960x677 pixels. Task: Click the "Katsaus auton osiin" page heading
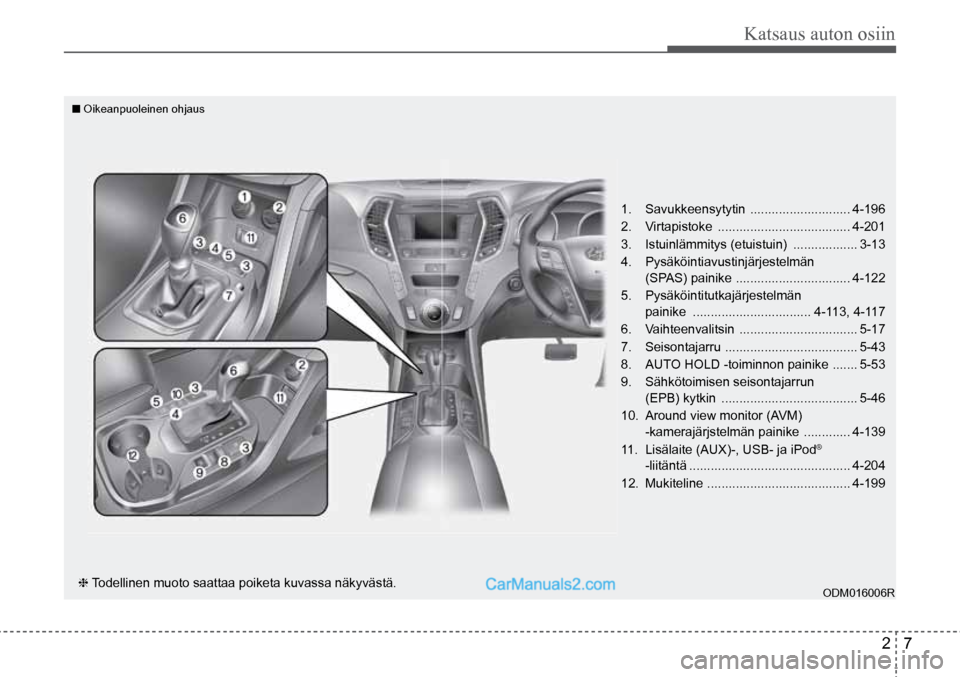[819, 34]
